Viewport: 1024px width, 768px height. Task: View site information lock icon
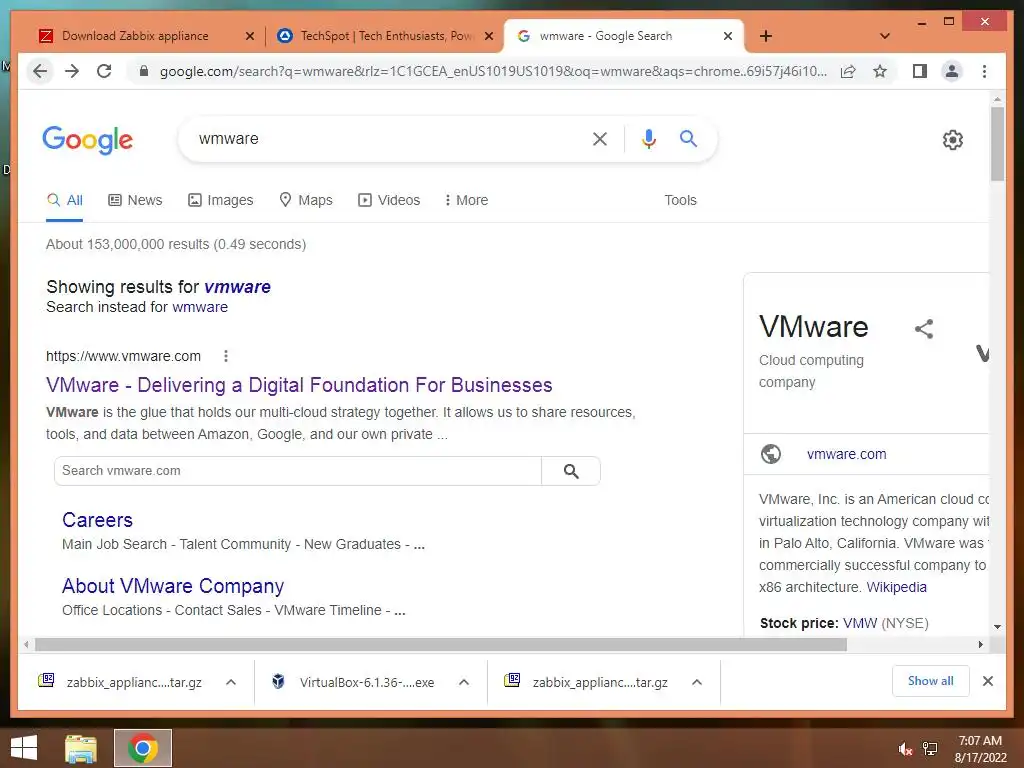point(144,71)
